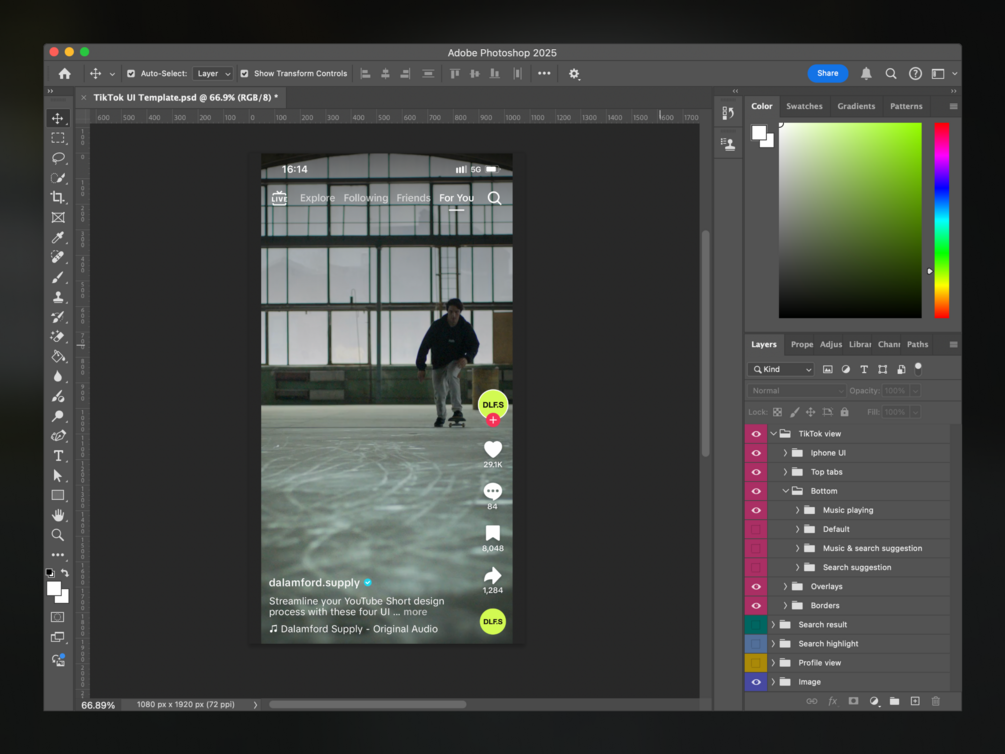1005x754 pixels.
Task: Select the Spot Healing Brush tool
Action: (58, 257)
